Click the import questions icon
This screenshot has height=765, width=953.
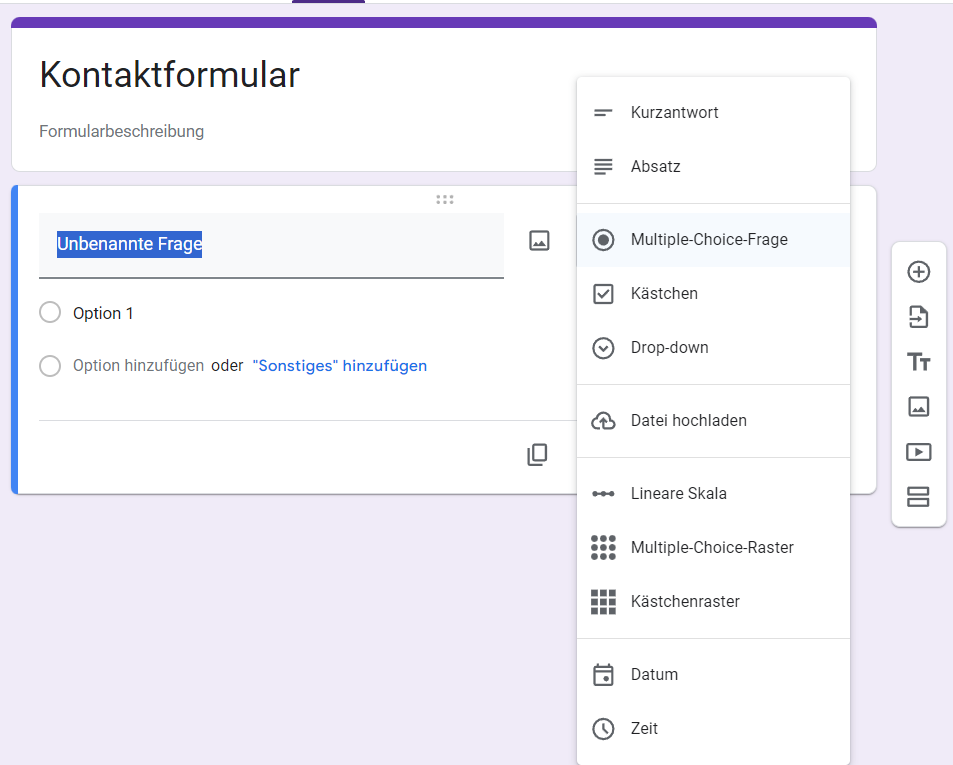[x=918, y=317]
